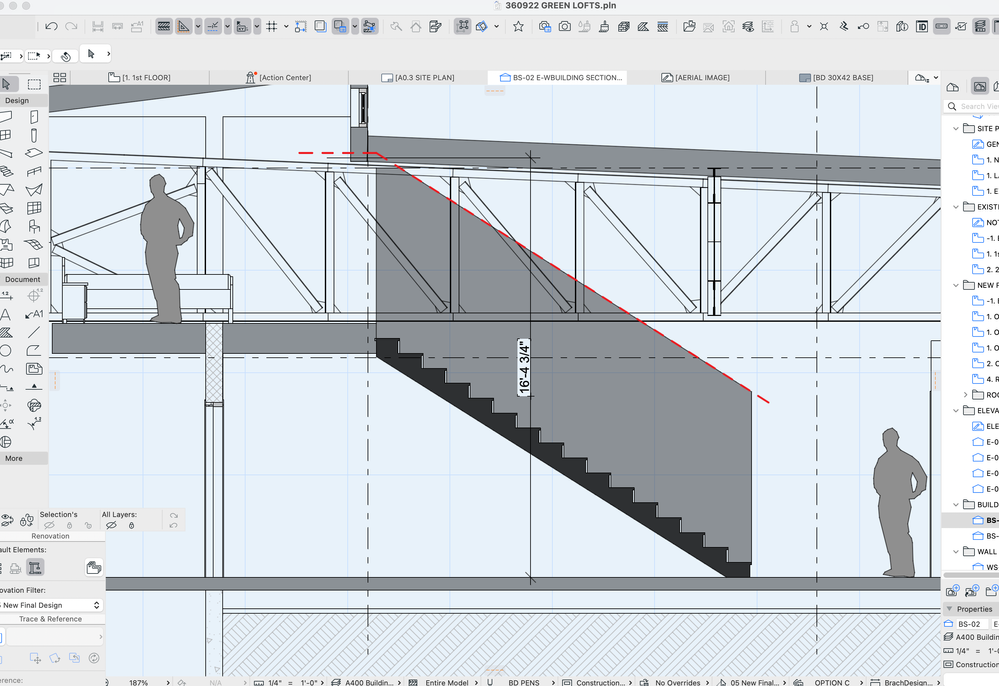Open the BD PENS pen set option

point(524,682)
